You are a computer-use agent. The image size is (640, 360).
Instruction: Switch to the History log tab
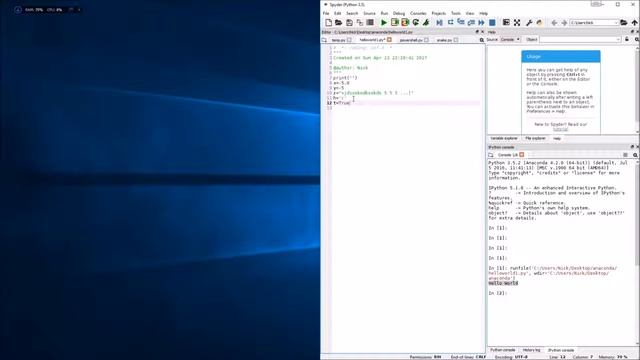pyautogui.click(x=531, y=350)
